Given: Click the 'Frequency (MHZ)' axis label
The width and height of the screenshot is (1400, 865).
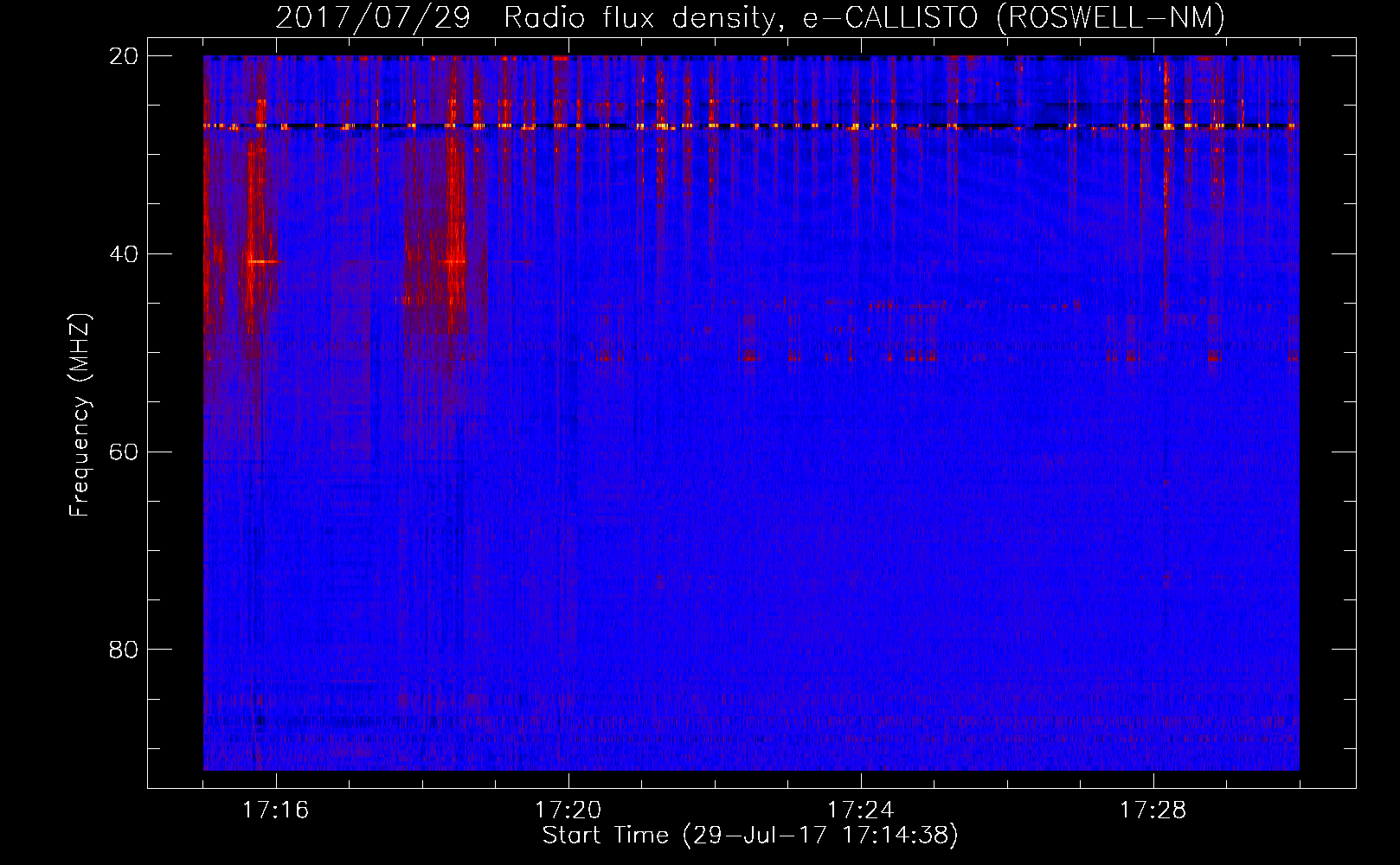Looking at the screenshot, I should click(x=80, y=415).
